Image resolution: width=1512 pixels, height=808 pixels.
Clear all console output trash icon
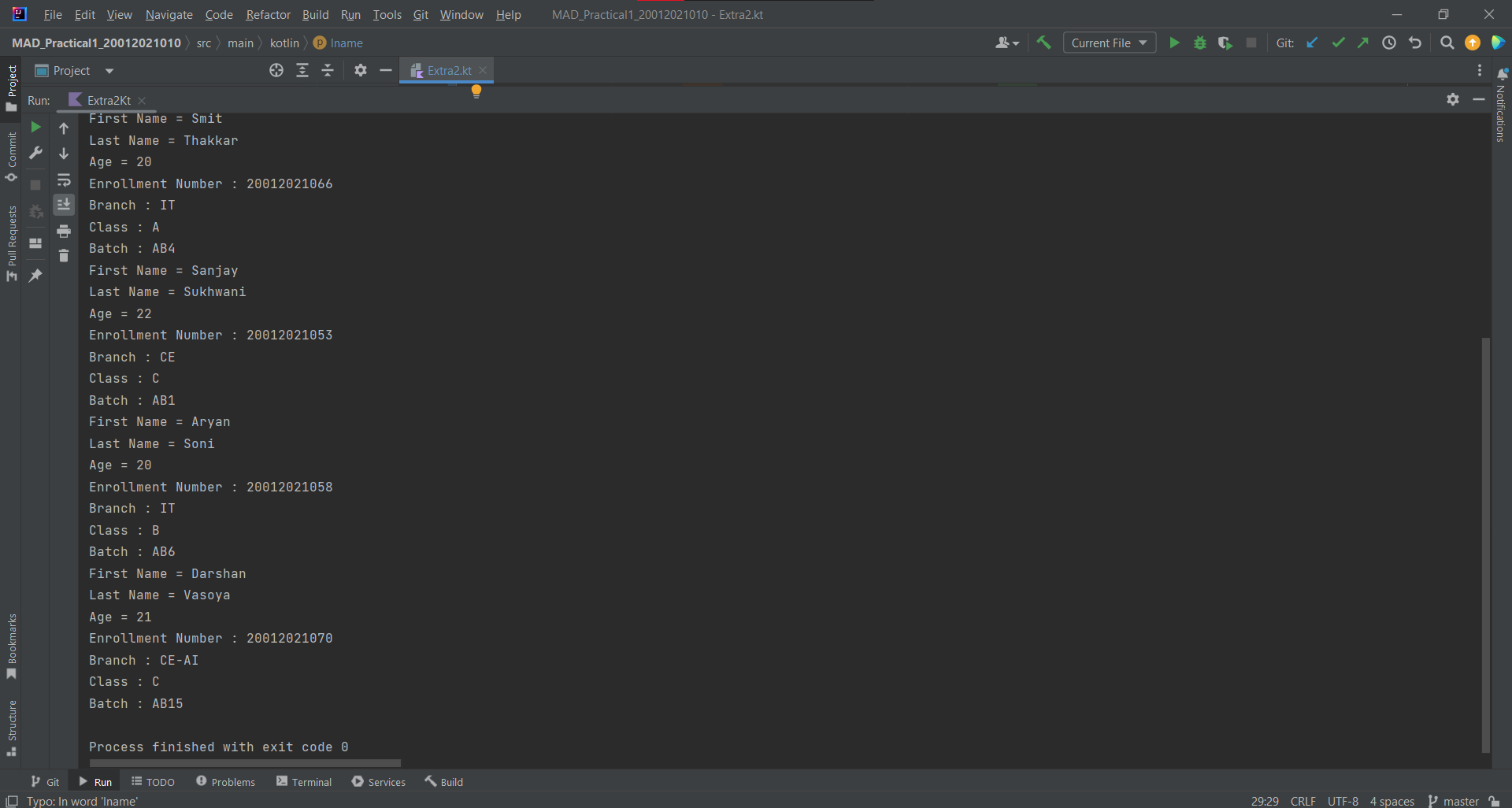point(64,256)
